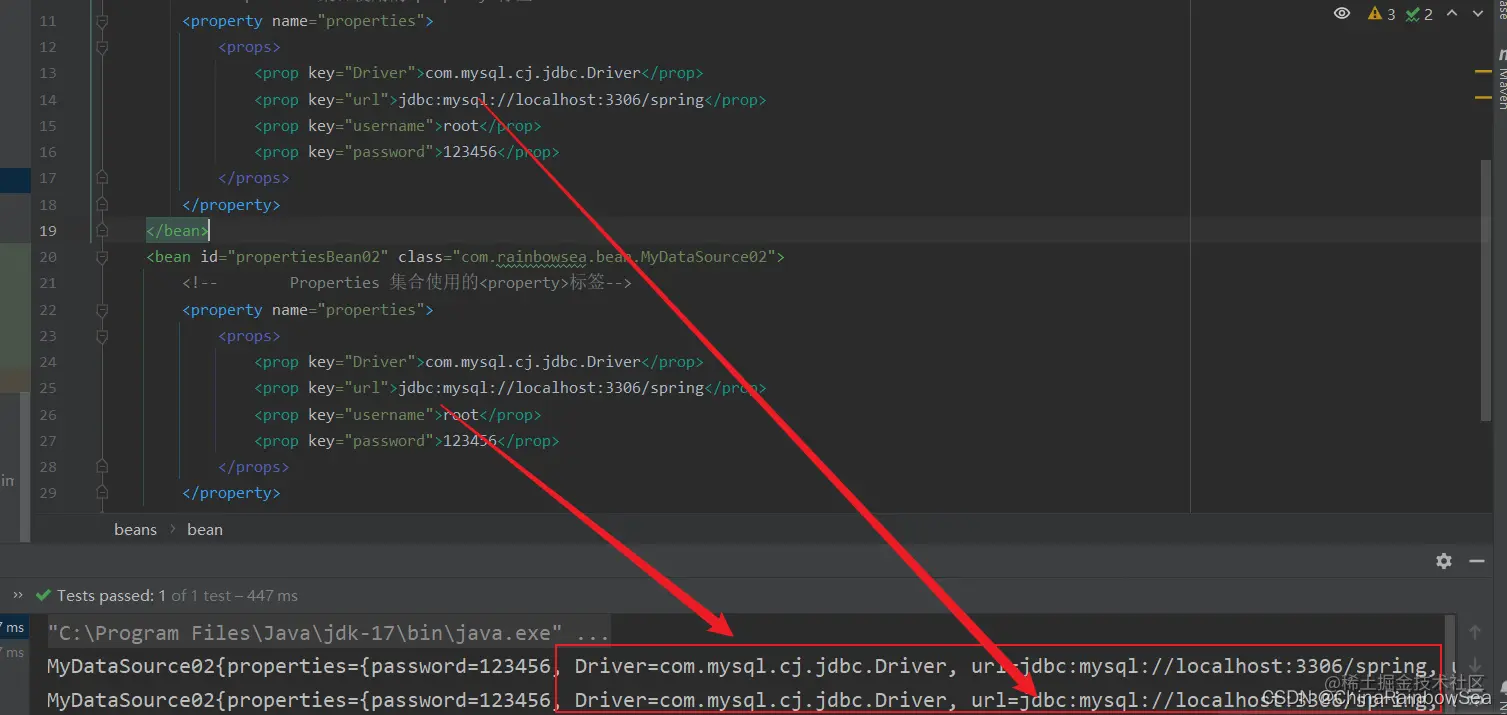Click closing </props> tag on line 28
This screenshot has width=1507, height=715.
(x=254, y=467)
